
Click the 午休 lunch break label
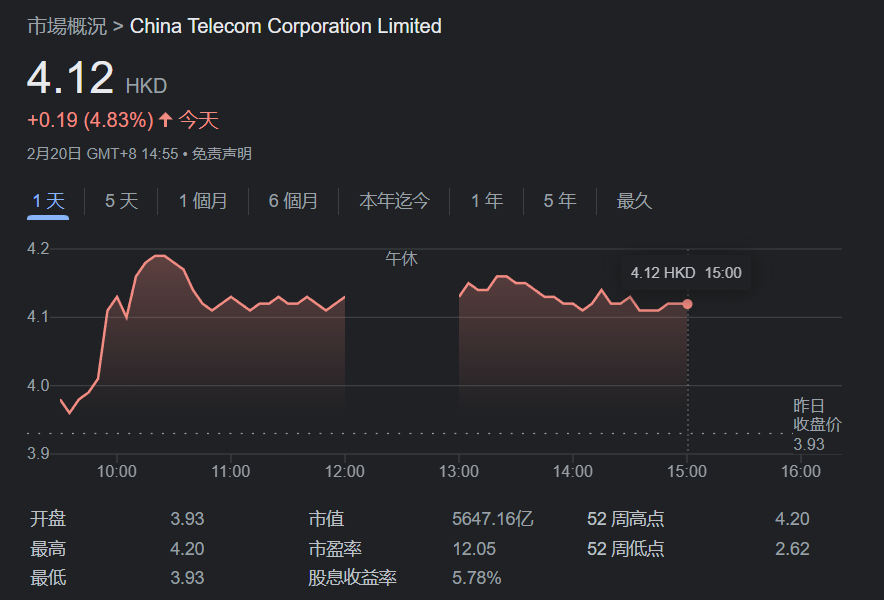click(x=401, y=259)
